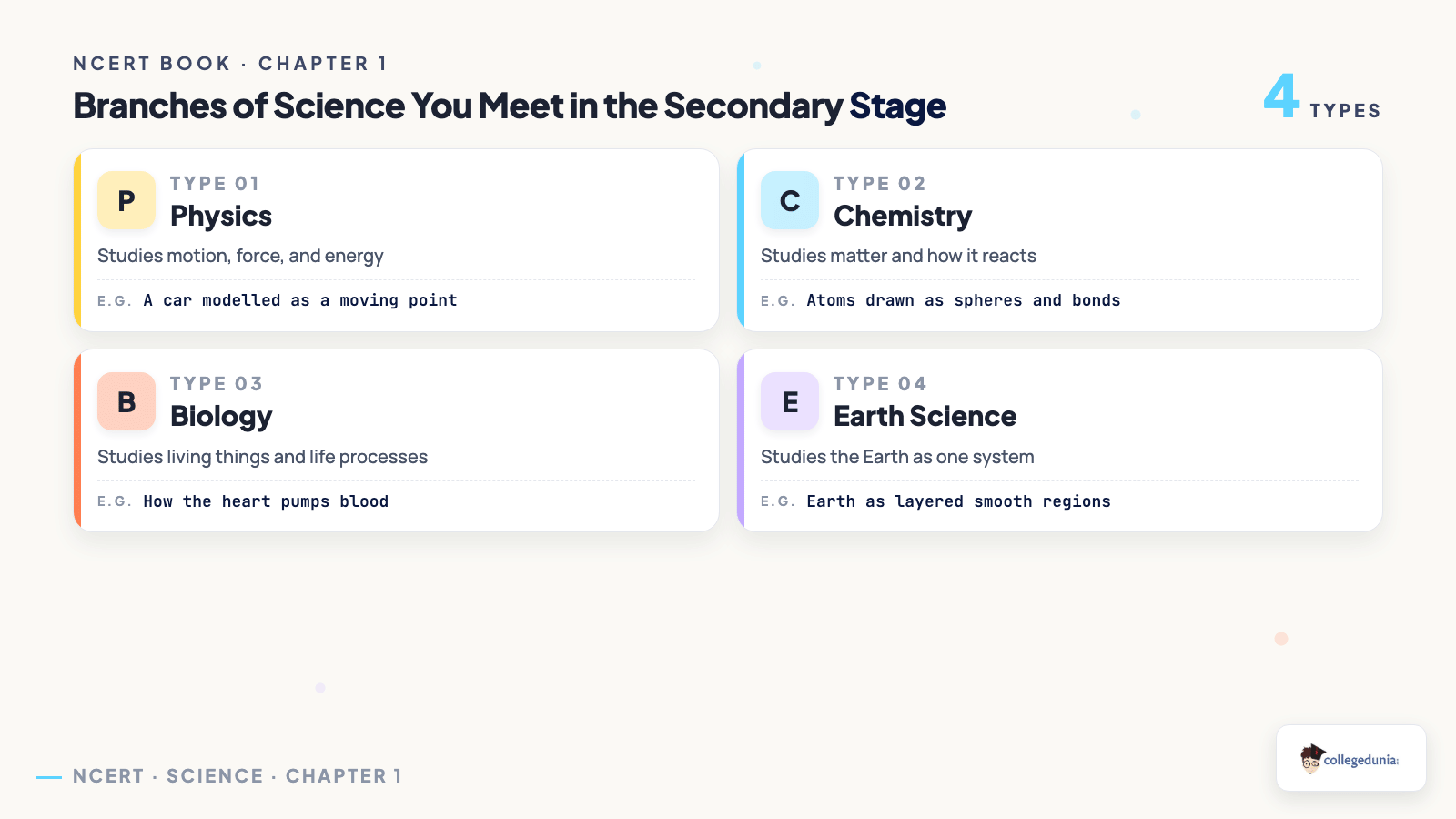The width and height of the screenshot is (1456, 819).
Task: Click the purple E Earth Science icon
Action: [790, 401]
